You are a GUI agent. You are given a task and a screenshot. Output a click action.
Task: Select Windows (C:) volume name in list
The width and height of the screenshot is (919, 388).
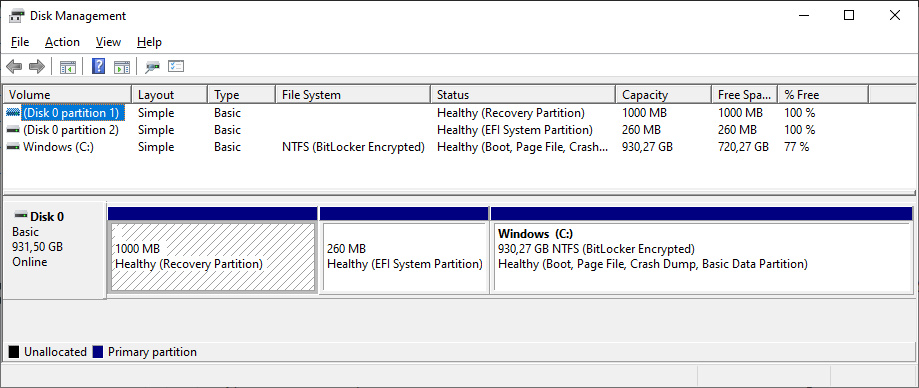58,147
